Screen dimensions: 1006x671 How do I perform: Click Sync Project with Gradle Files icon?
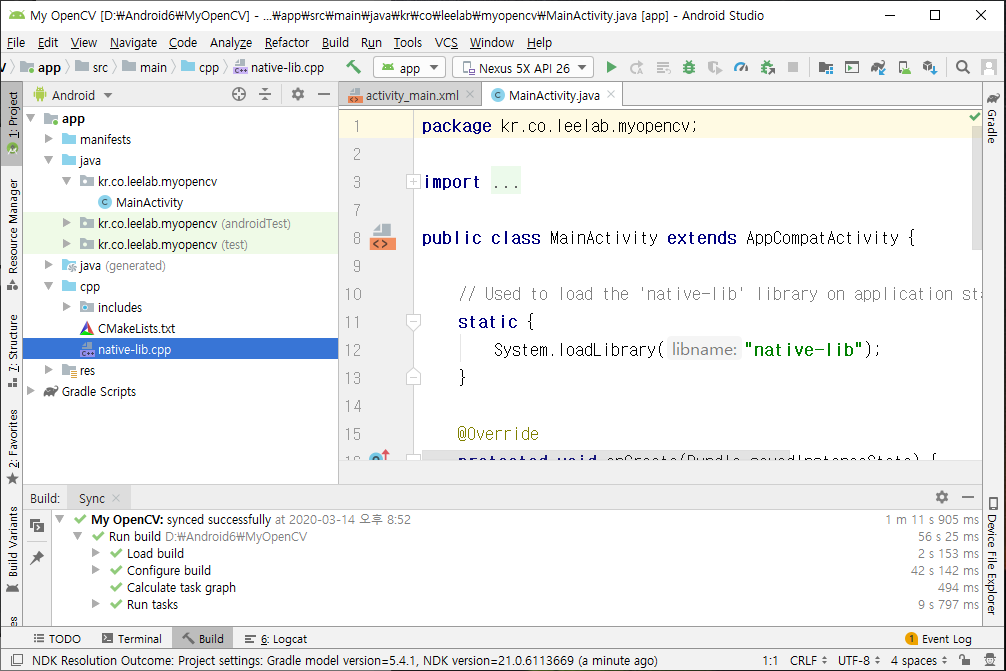(x=877, y=68)
